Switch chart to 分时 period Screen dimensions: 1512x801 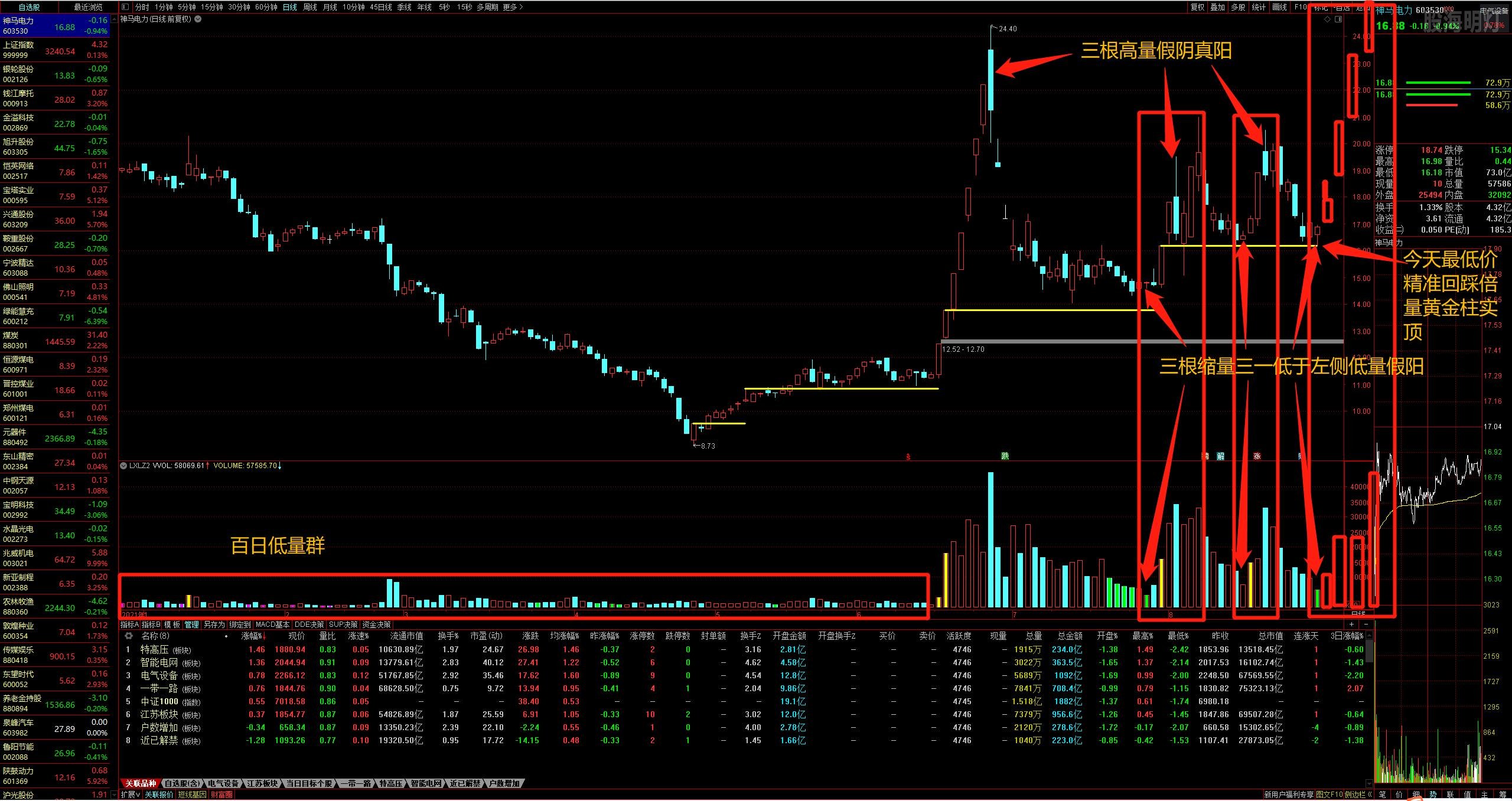click(x=142, y=7)
